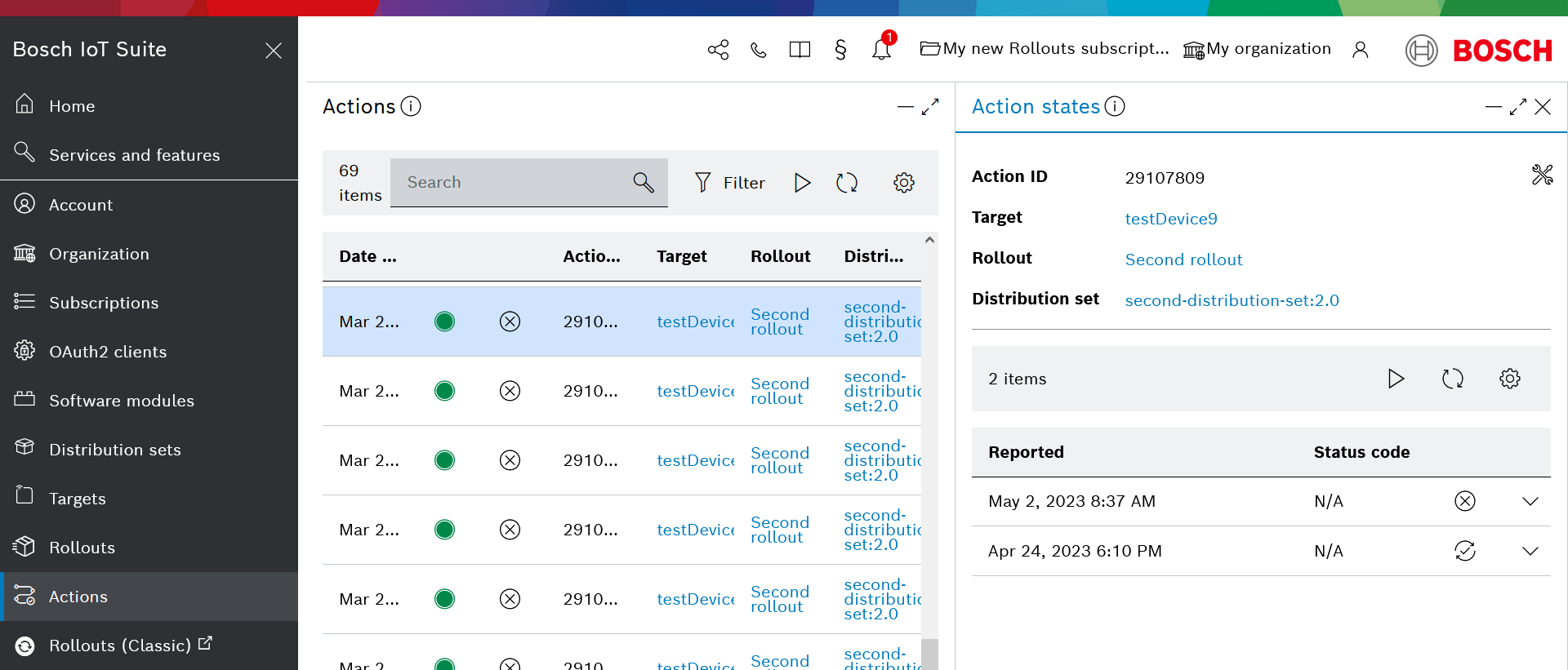Screen dimensions: 1568x670
Task: Refresh the Actions list
Action: (847, 183)
